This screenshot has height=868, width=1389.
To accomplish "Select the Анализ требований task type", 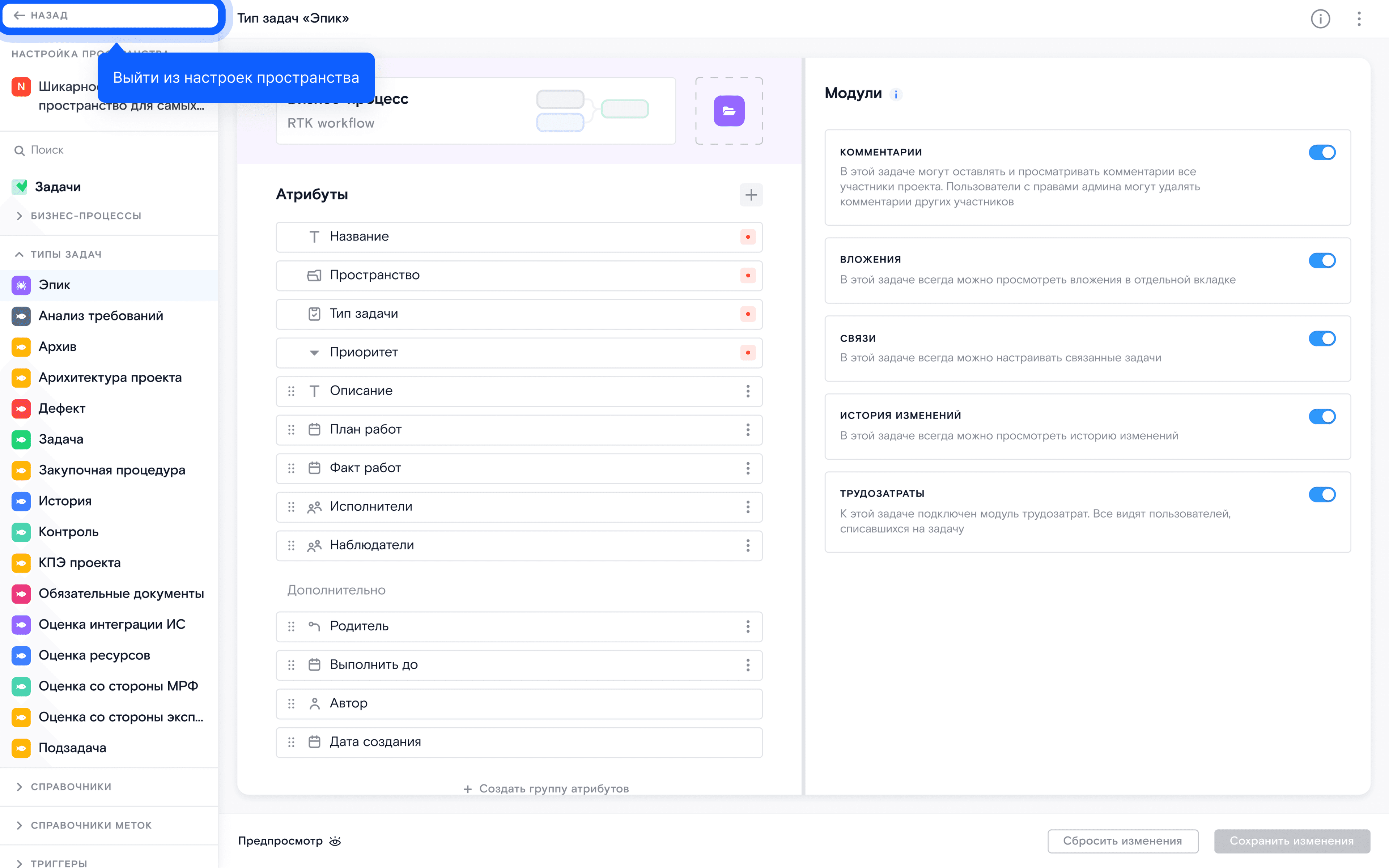I will (109, 316).
